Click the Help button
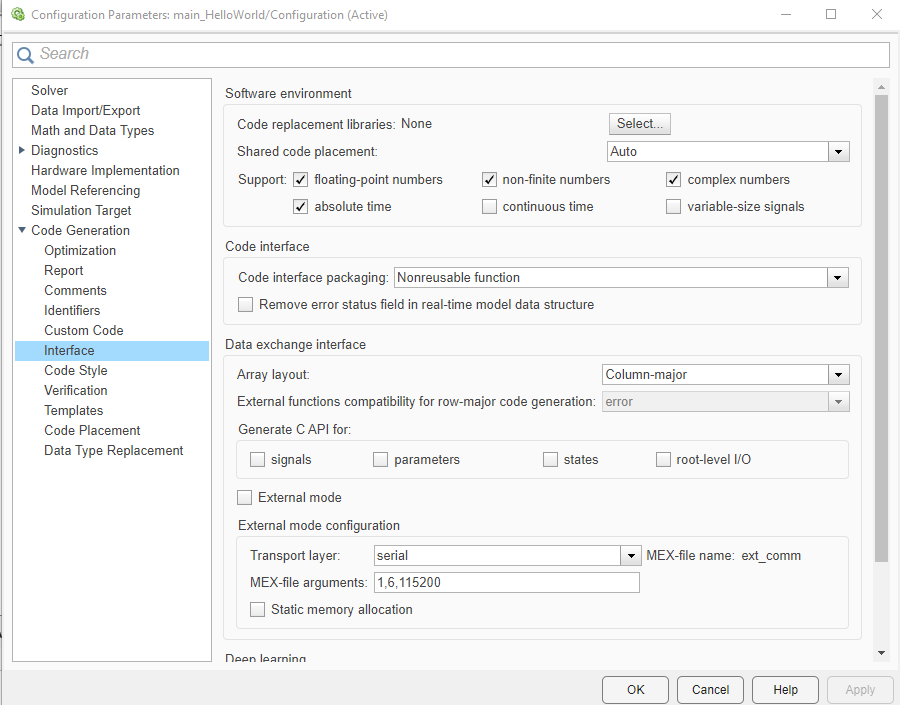 785,689
